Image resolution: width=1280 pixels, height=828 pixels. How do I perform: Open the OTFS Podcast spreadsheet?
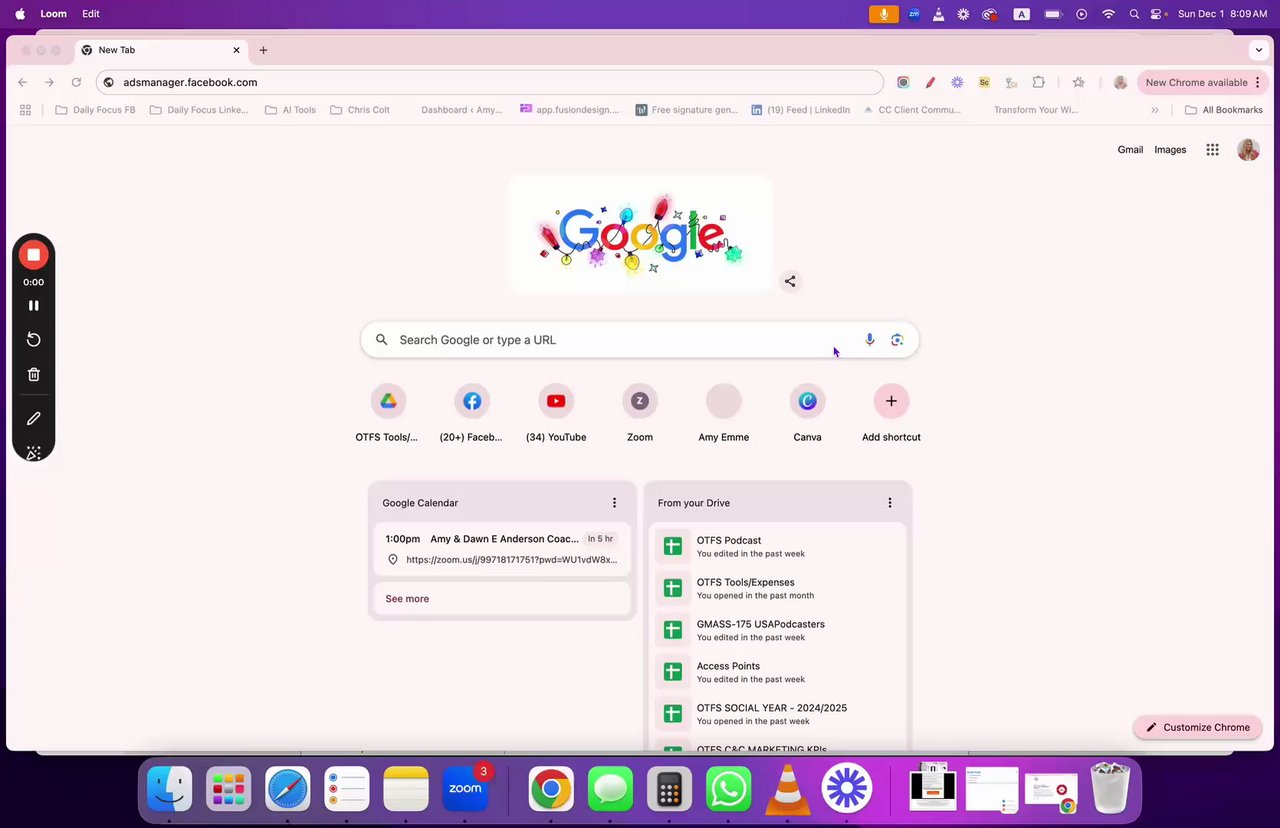tap(778, 546)
